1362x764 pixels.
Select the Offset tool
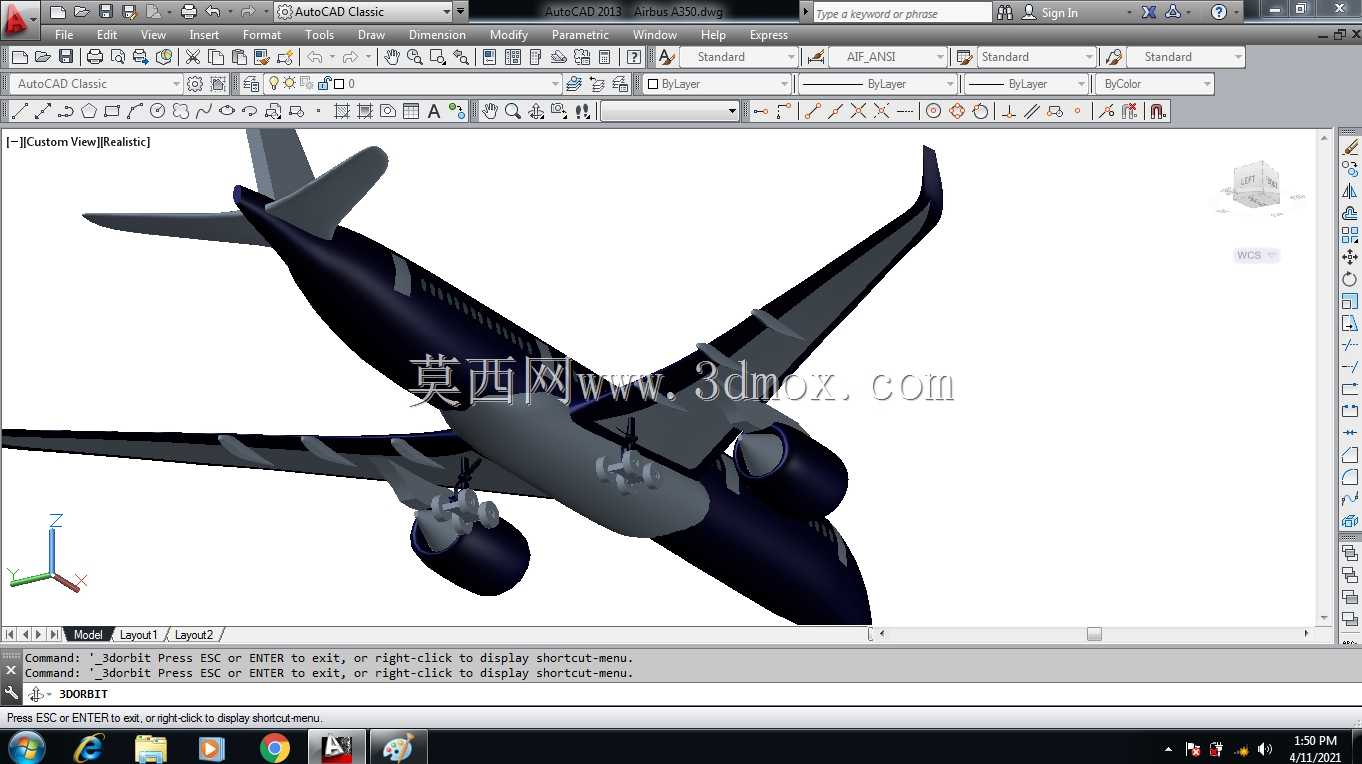(x=1350, y=213)
